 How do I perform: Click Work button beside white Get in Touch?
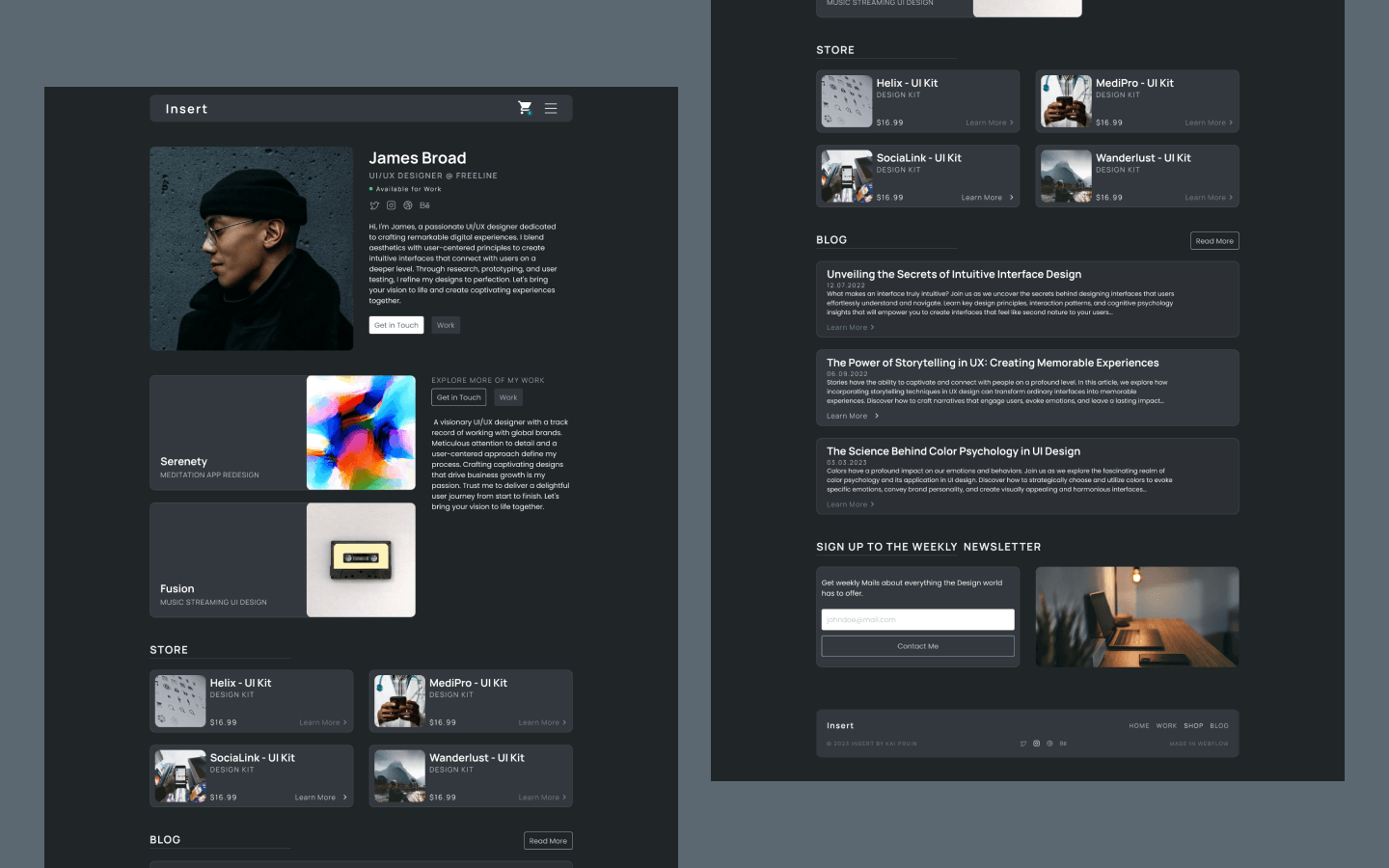pos(446,325)
